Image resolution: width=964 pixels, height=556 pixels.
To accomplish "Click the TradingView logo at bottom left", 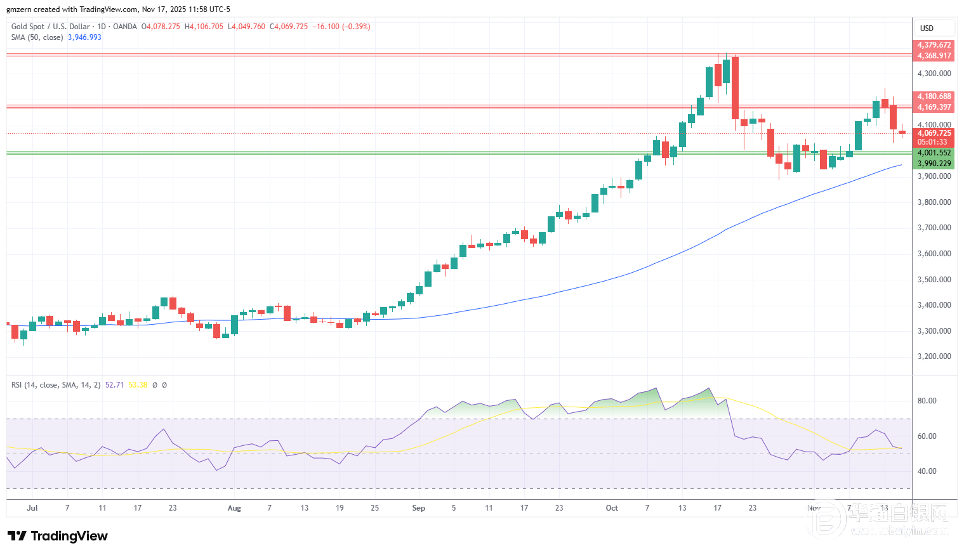I will click(58, 536).
